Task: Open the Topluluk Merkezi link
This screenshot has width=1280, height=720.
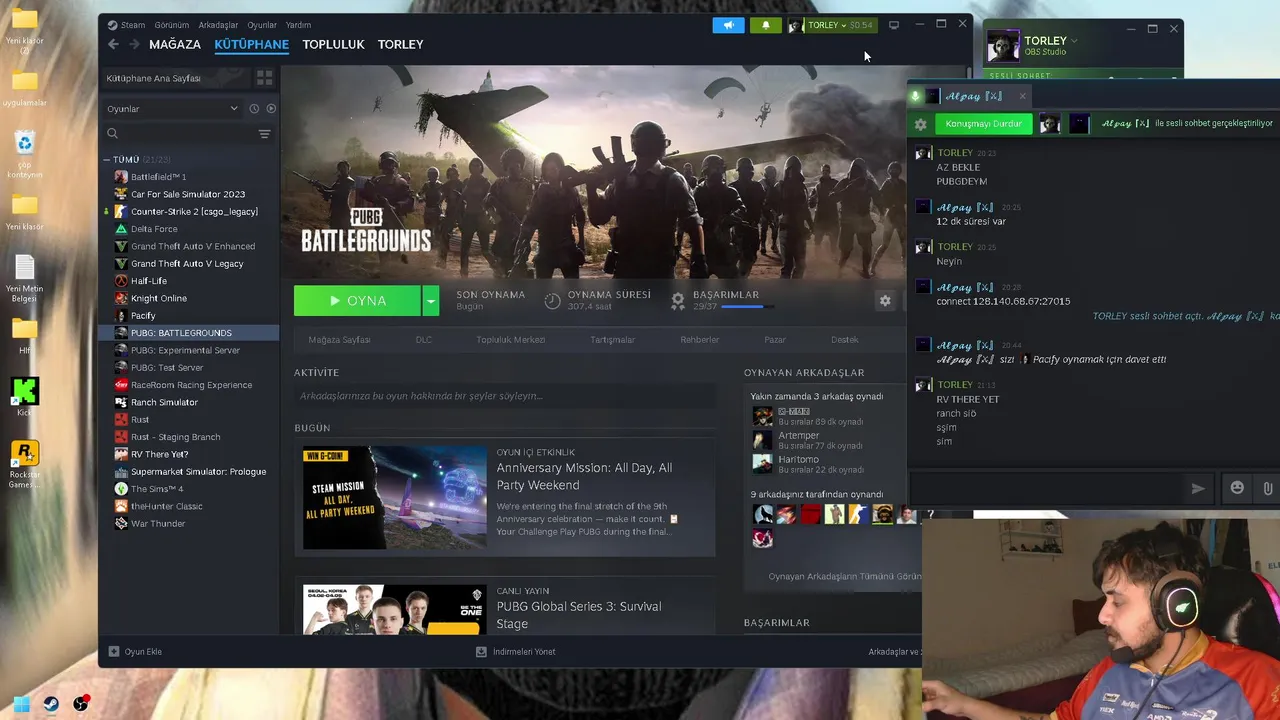Action: coord(510,340)
